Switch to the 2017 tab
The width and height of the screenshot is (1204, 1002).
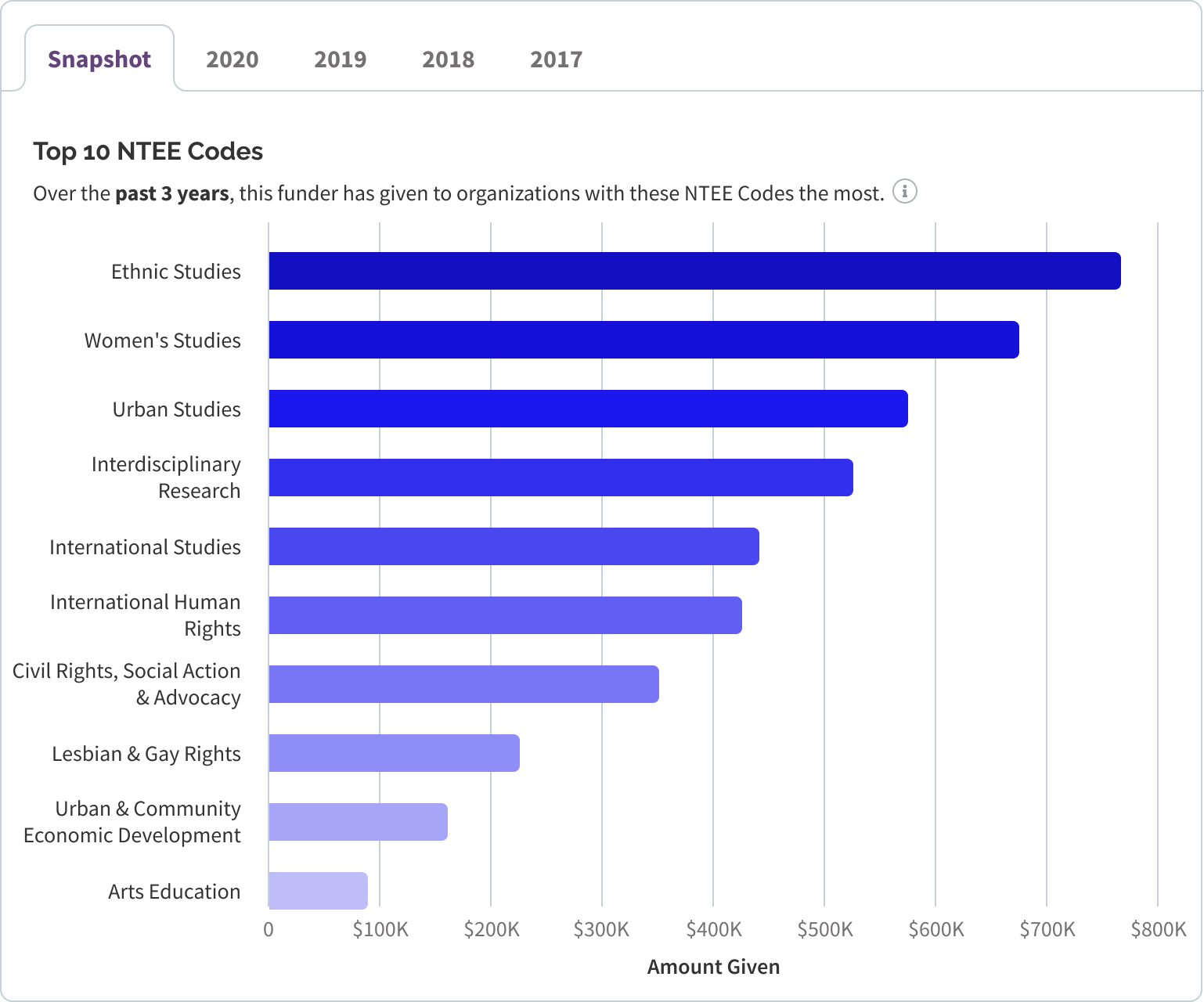(556, 59)
